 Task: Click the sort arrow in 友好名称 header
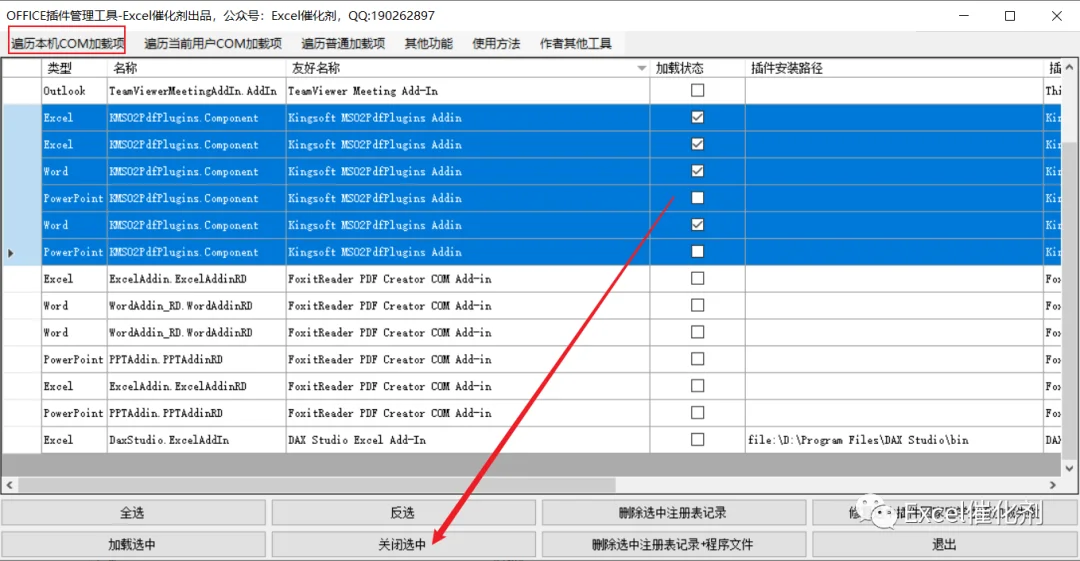coord(642,68)
